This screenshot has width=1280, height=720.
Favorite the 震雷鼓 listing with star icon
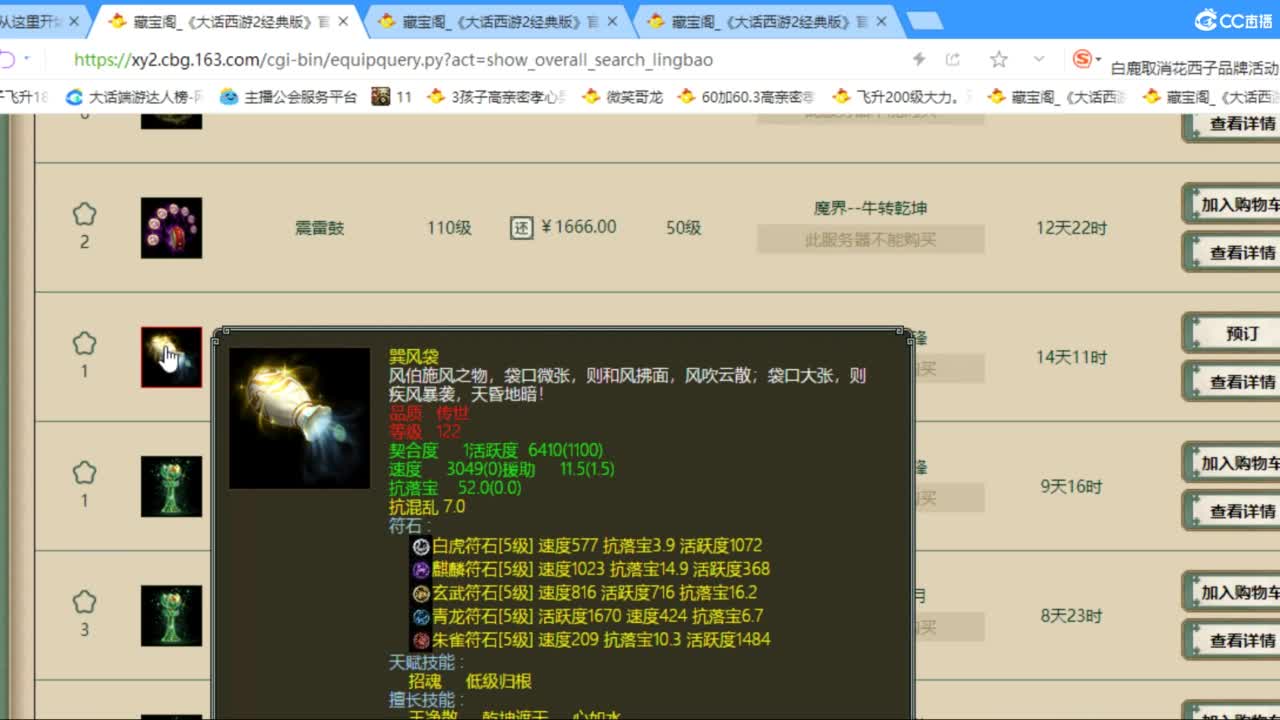pyautogui.click(x=85, y=214)
